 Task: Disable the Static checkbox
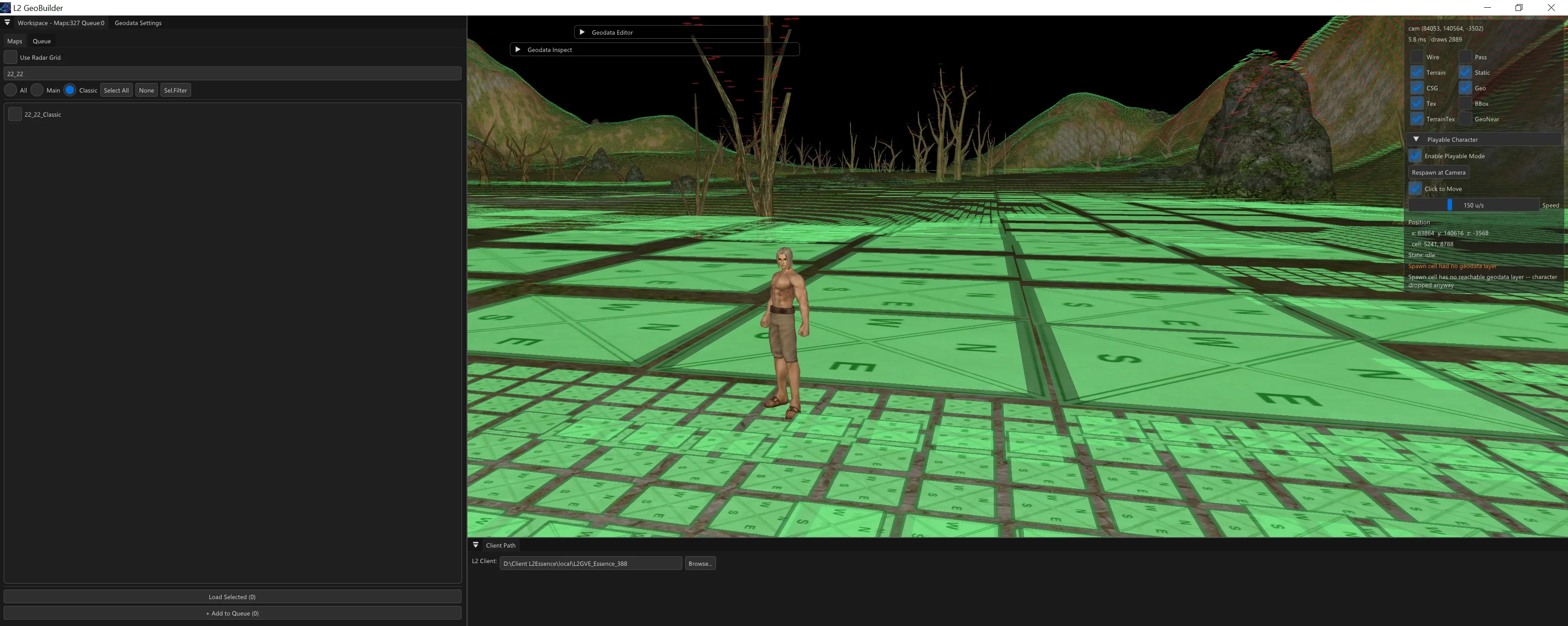coord(1465,72)
